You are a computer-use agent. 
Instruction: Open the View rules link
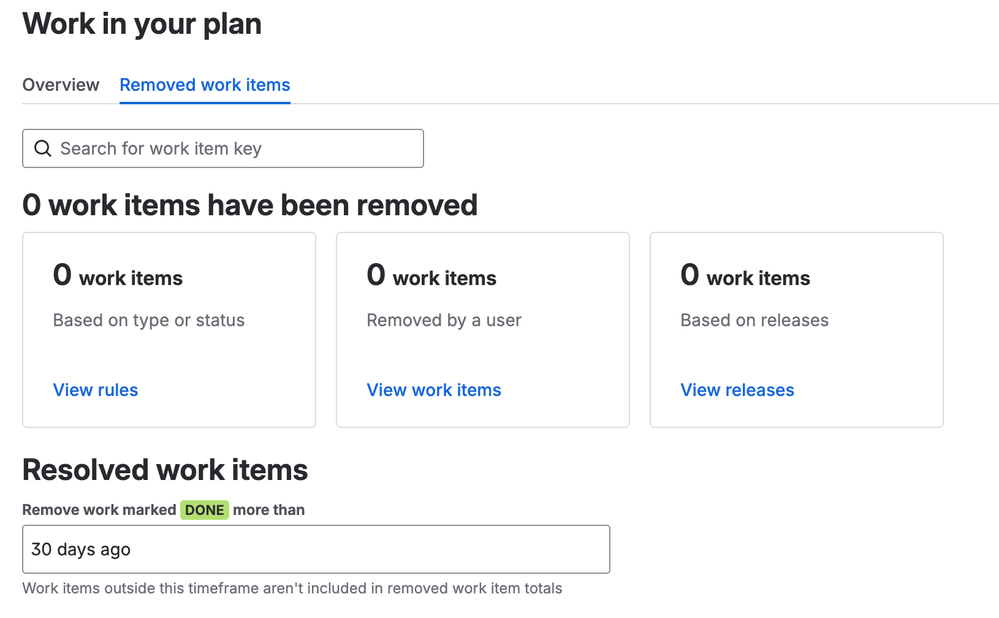[x=95, y=390]
